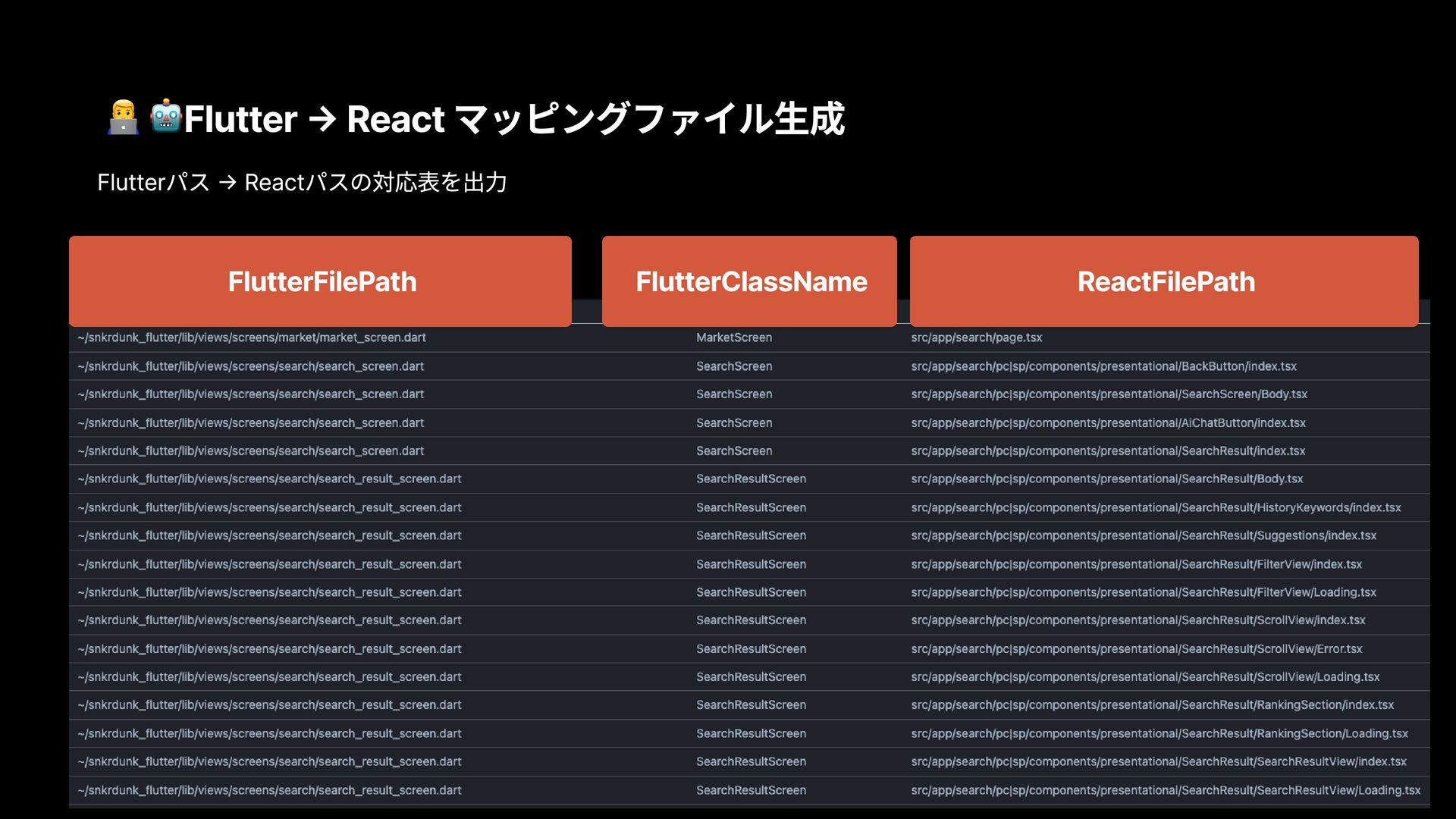Select the slide title 'Flutter → React マッピングファイル生成'

[514, 119]
